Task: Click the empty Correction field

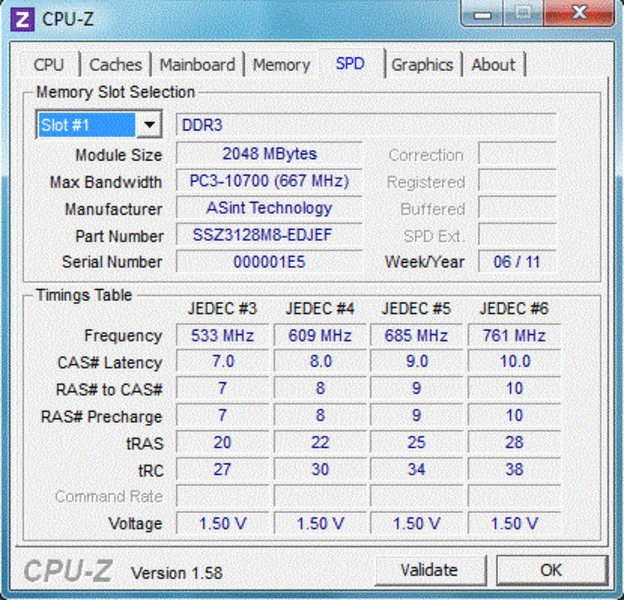Action: pyautogui.click(x=517, y=154)
